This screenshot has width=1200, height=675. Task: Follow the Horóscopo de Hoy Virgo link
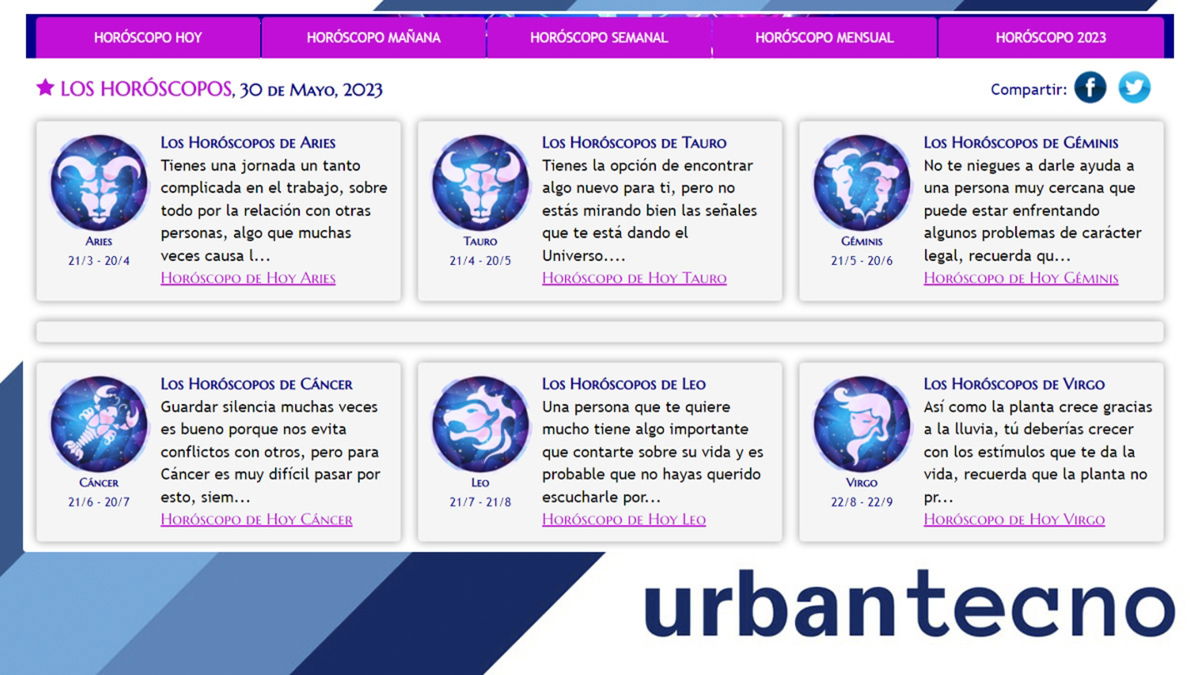[x=1016, y=519]
